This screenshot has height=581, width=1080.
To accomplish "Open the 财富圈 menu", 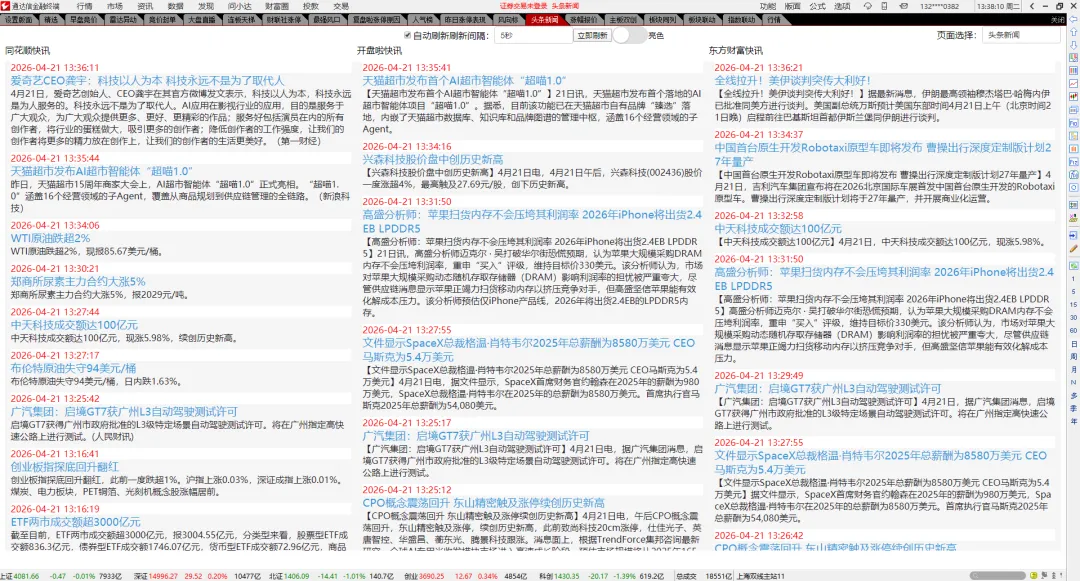I will point(277,6).
